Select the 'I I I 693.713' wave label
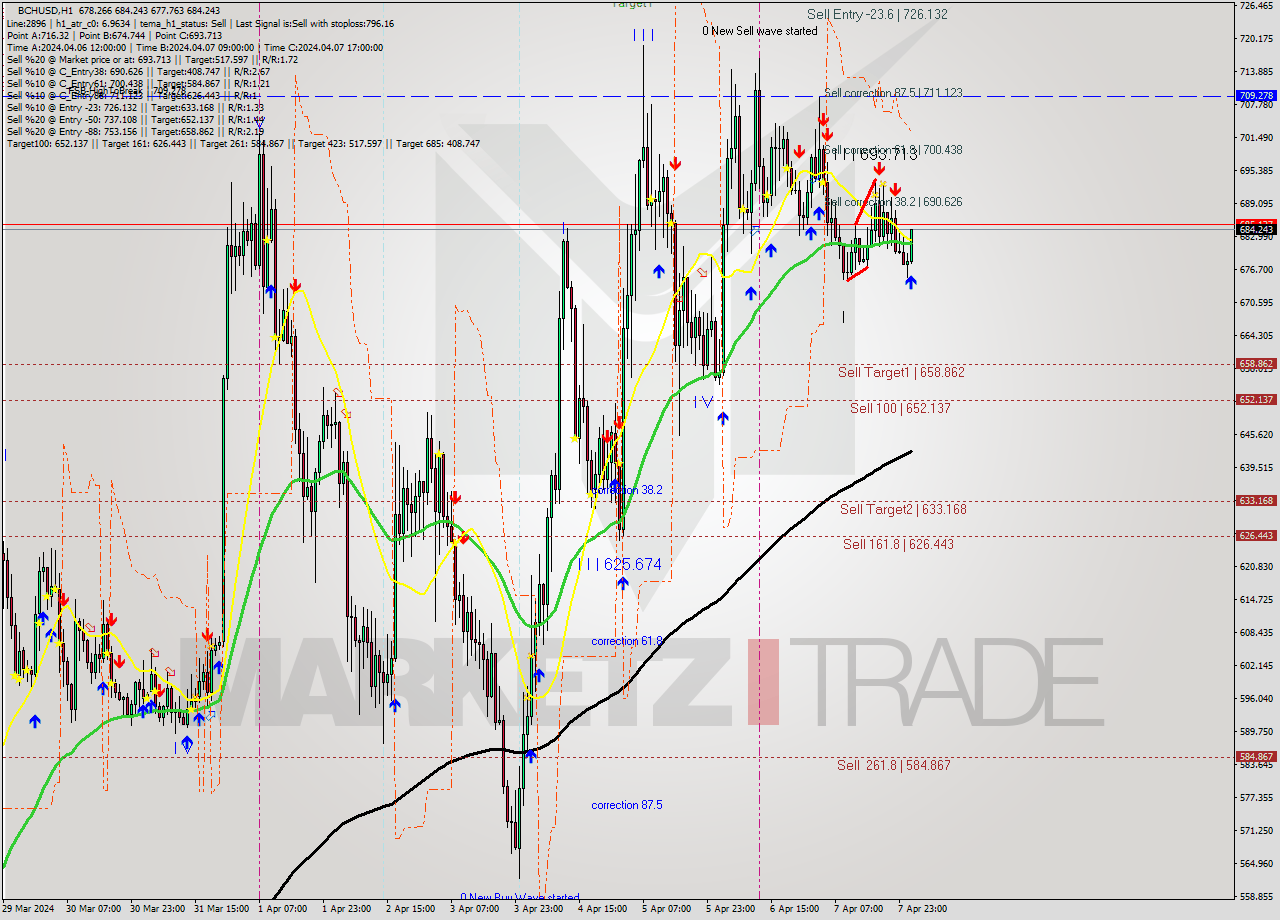The height and width of the screenshot is (920, 1280). (x=876, y=154)
